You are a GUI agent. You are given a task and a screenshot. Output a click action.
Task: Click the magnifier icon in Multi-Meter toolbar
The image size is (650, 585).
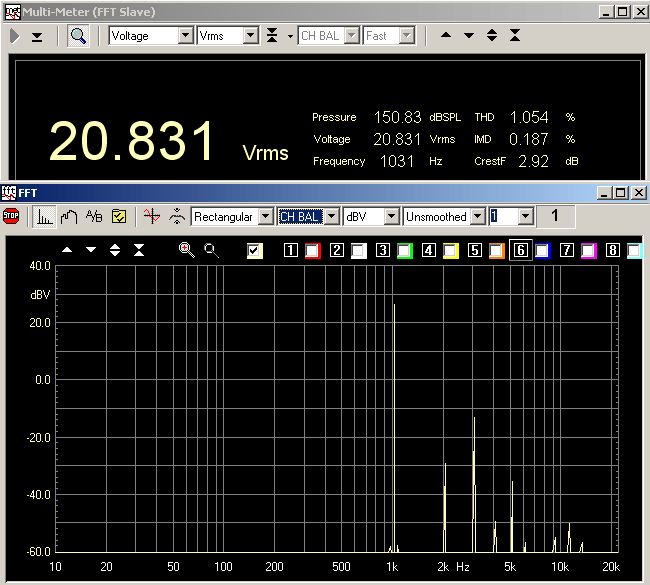pyautogui.click(x=78, y=36)
